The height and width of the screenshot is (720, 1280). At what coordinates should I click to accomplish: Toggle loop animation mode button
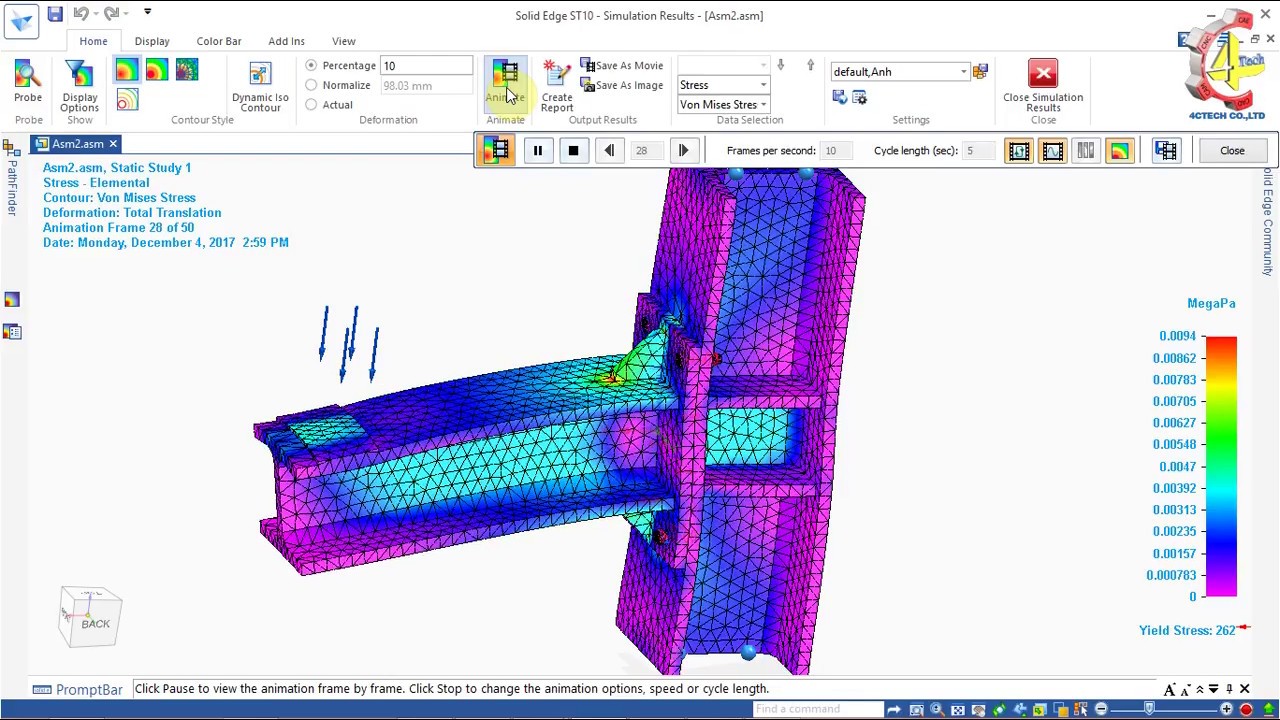[1018, 150]
